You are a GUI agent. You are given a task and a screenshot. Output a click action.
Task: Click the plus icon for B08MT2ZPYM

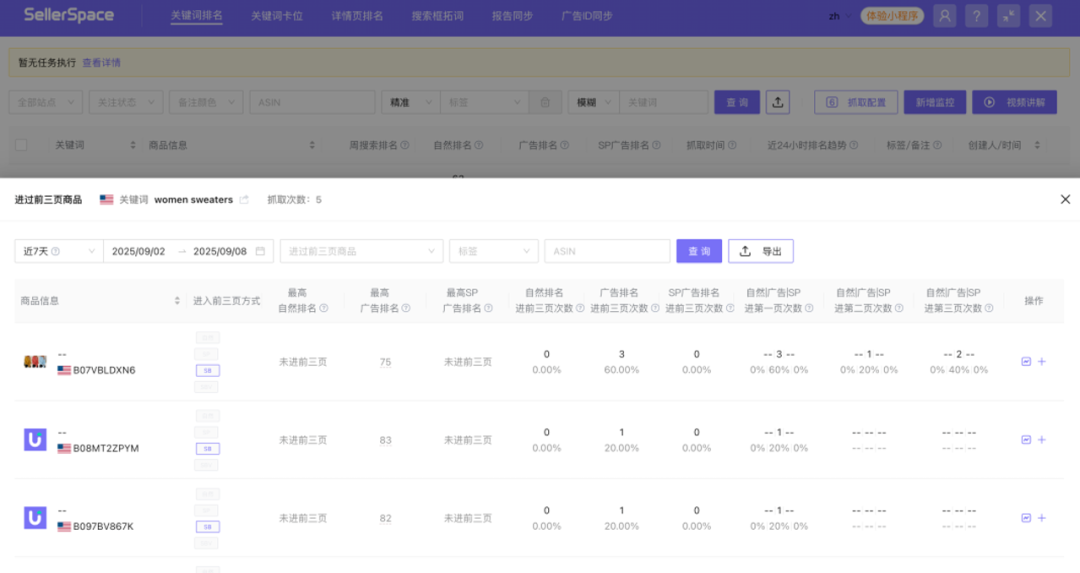click(1041, 439)
